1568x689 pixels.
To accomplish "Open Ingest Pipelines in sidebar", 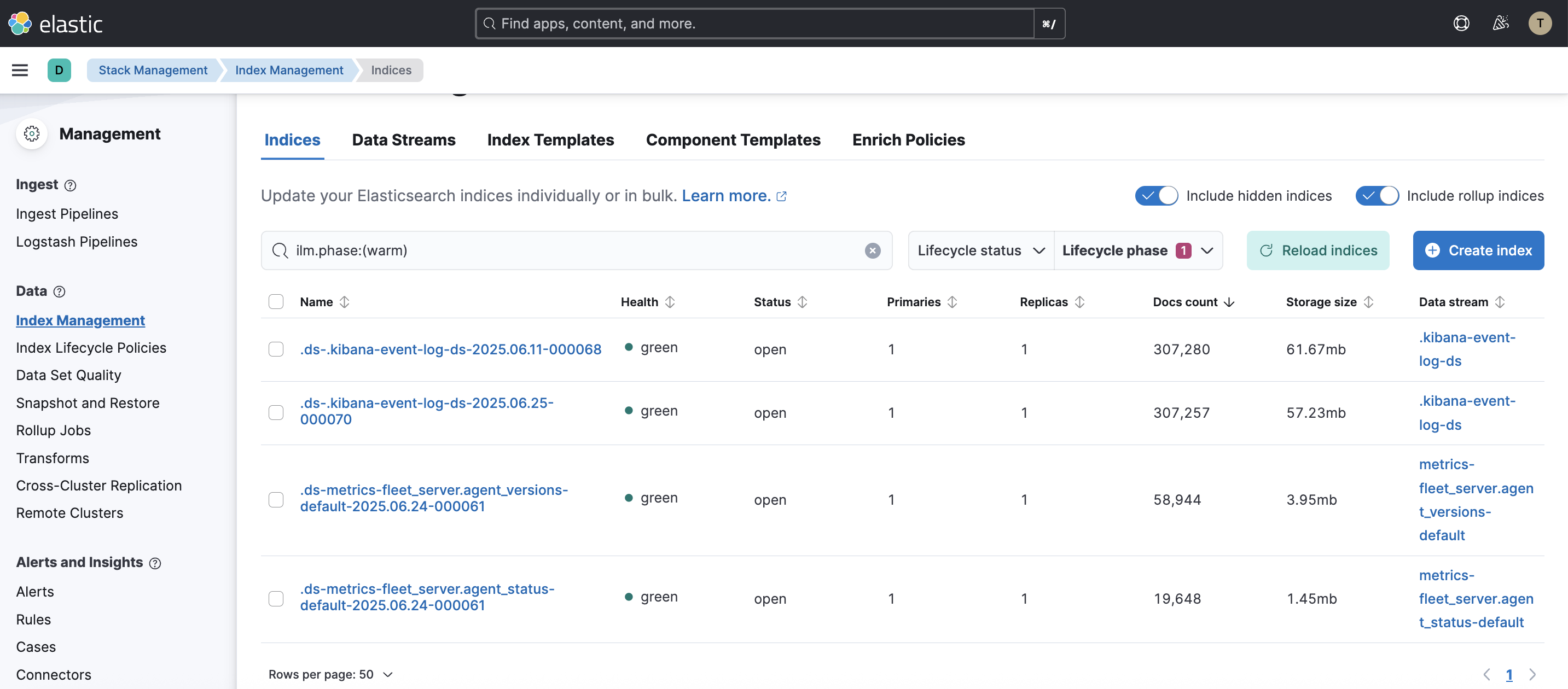I will [x=67, y=214].
